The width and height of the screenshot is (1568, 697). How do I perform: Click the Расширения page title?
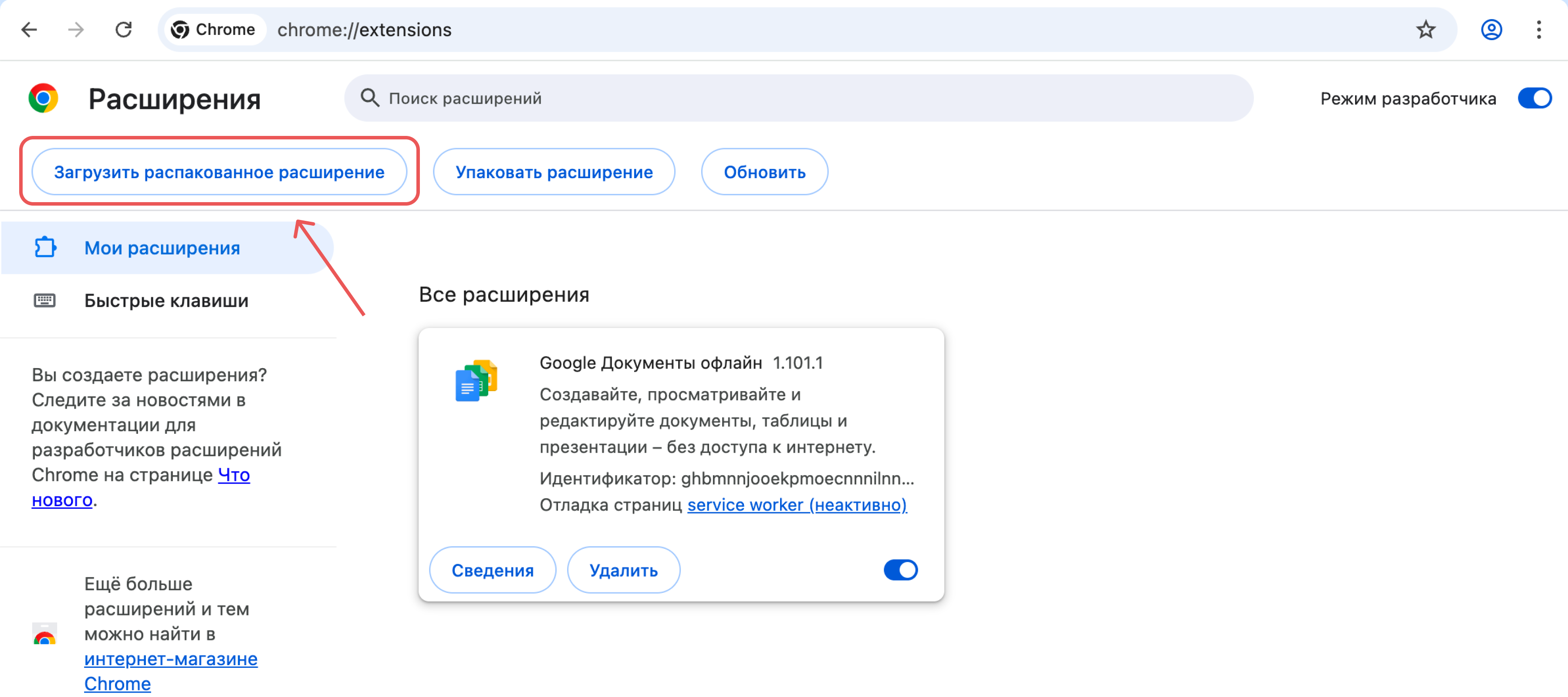[x=174, y=98]
